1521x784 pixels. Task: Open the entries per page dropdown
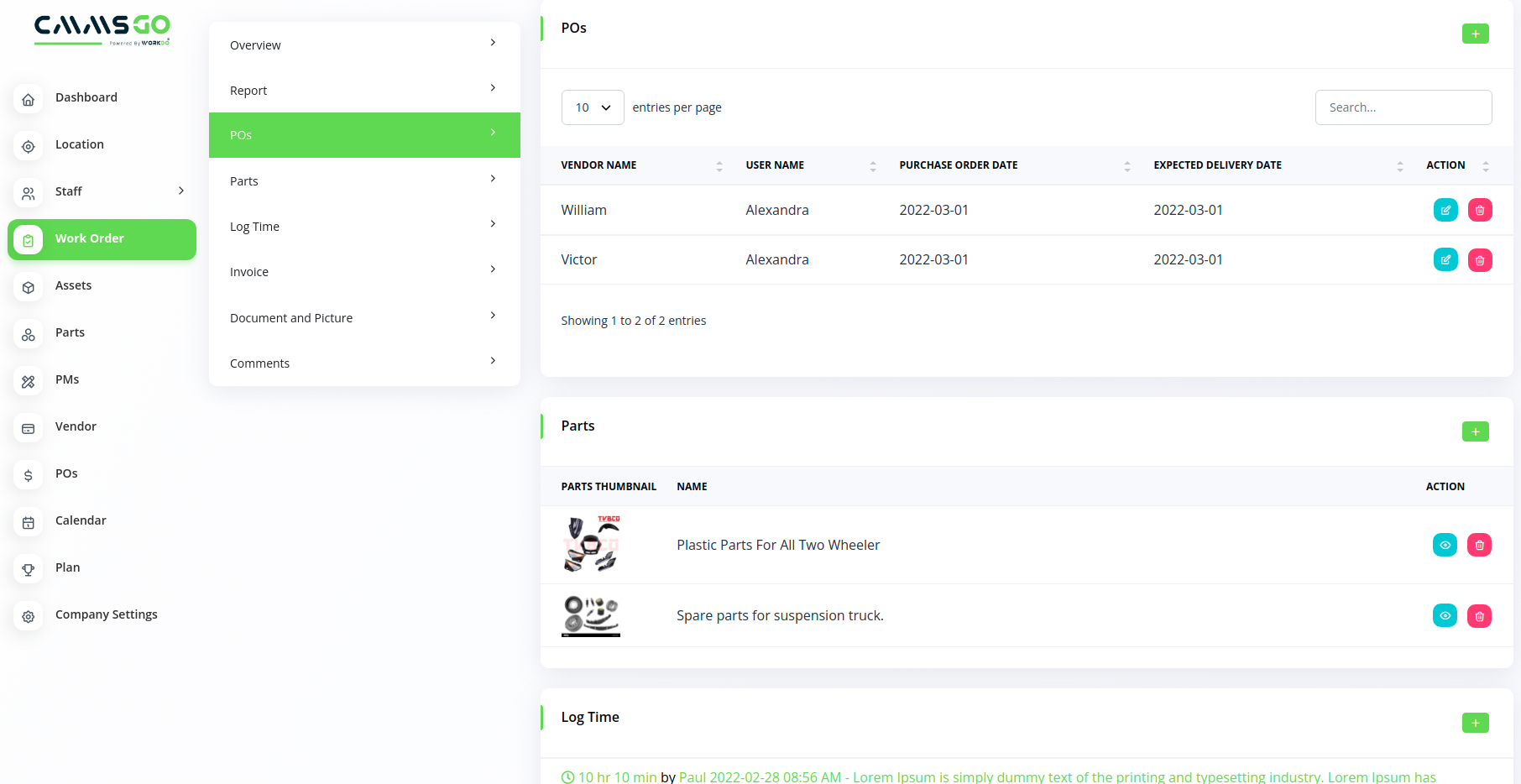coord(593,107)
